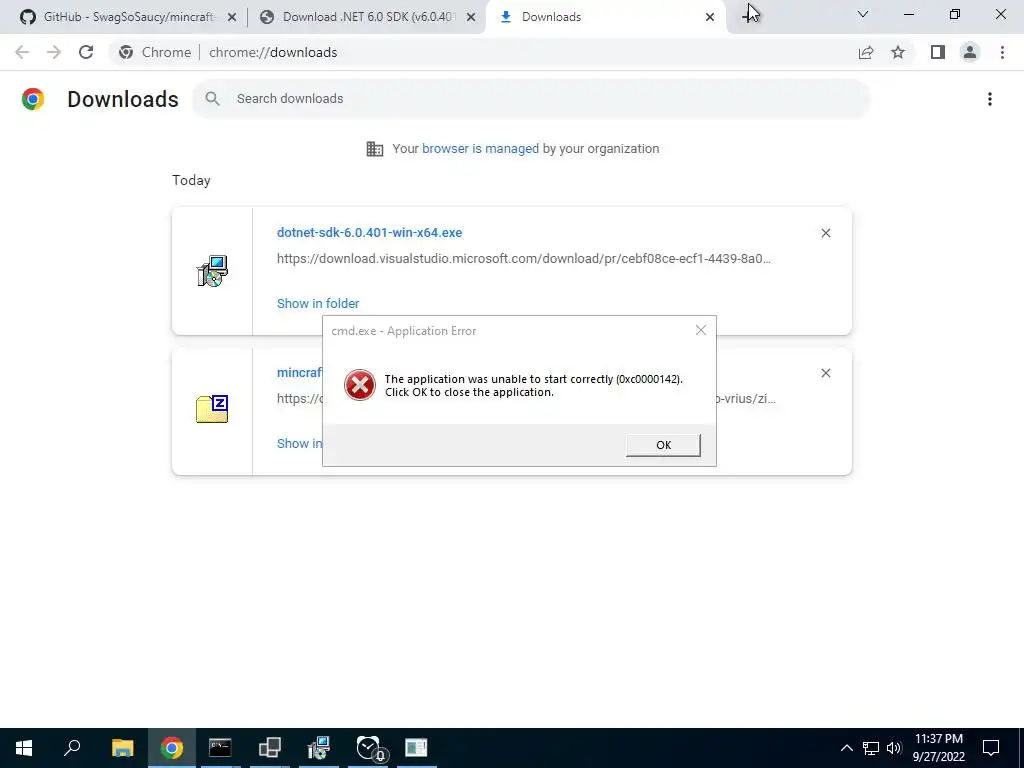Image resolution: width=1024 pixels, height=768 pixels.
Task: Close the Download .NET 6.0 SDK tab
Action: (x=471, y=18)
